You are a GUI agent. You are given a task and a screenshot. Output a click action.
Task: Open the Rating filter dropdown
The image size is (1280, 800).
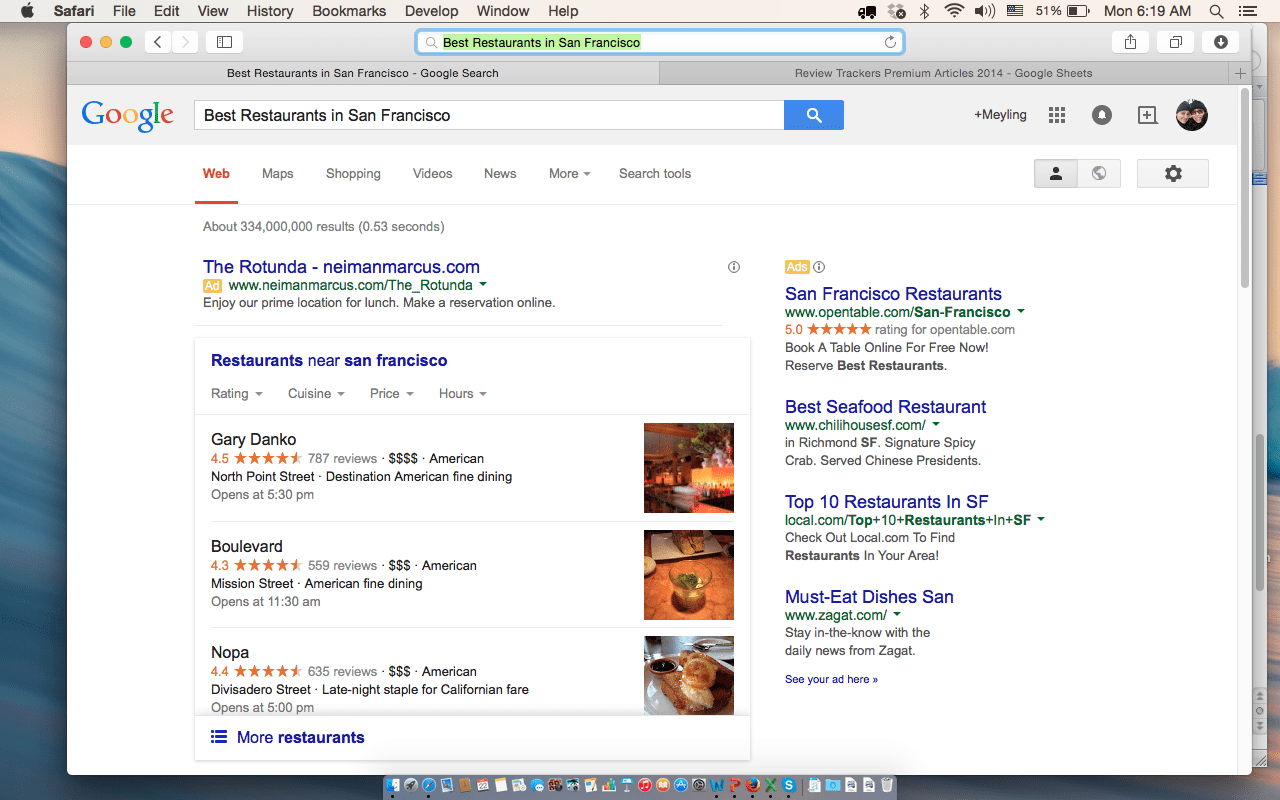pyautogui.click(x=237, y=394)
